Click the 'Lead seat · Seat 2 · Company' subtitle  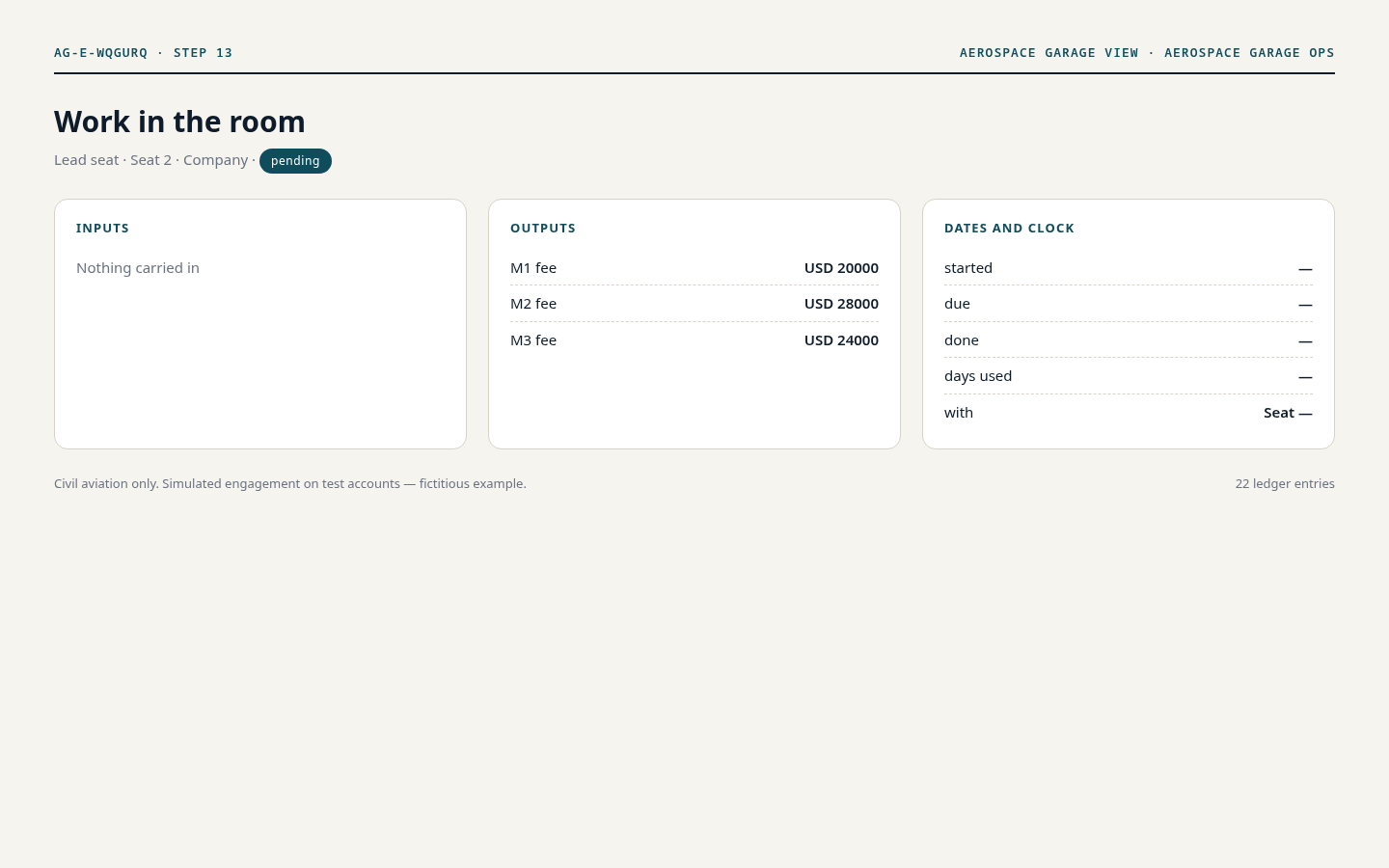tap(151, 160)
